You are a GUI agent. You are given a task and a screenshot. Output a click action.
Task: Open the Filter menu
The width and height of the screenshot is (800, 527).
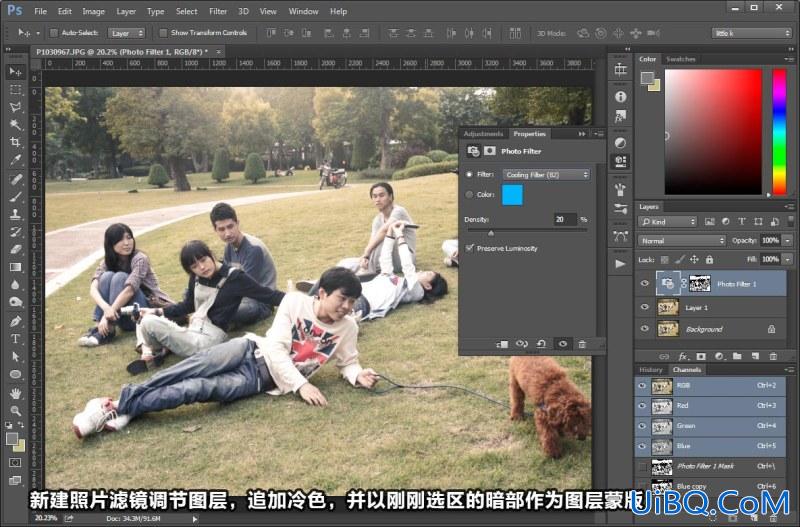pos(218,11)
